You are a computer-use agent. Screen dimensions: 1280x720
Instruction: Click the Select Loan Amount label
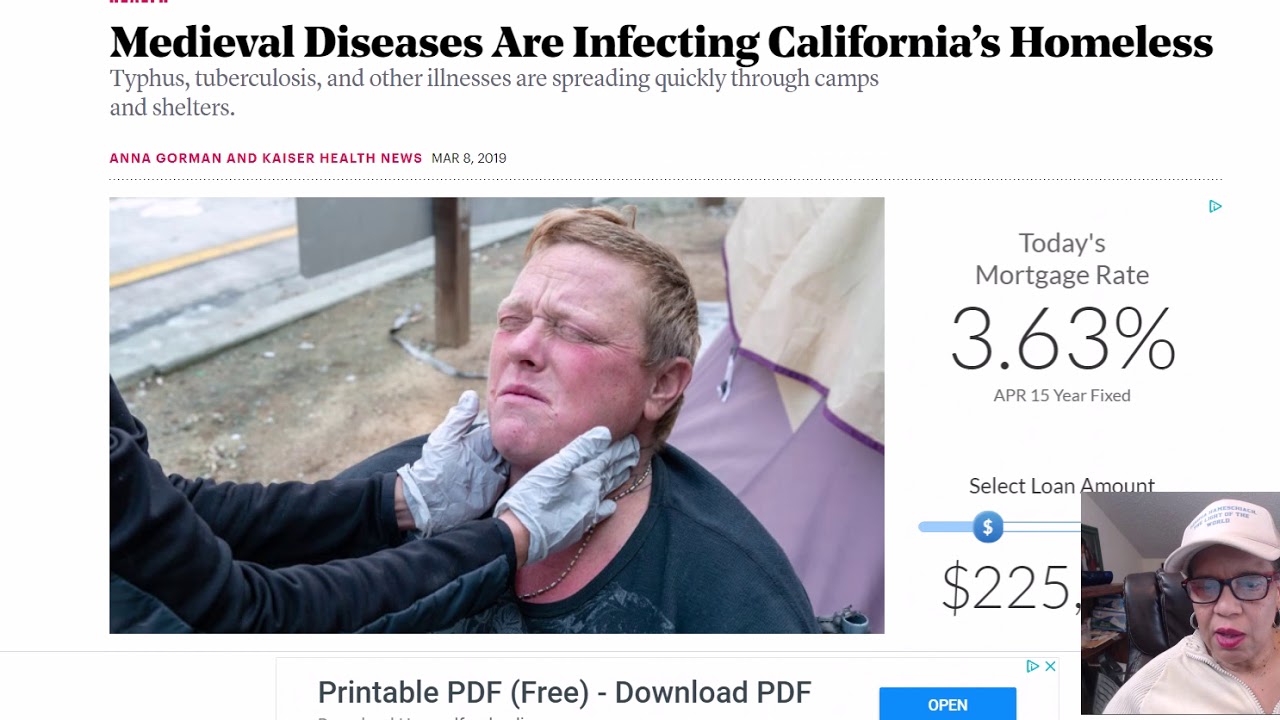click(1061, 486)
